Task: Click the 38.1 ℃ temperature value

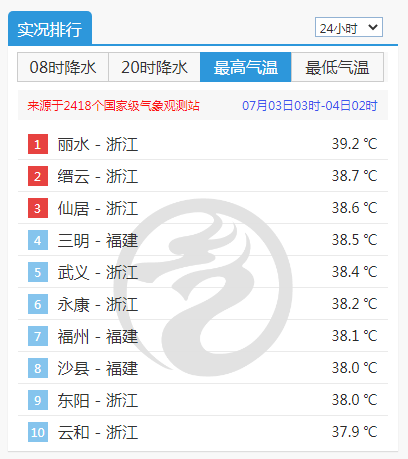Action: click(x=354, y=336)
